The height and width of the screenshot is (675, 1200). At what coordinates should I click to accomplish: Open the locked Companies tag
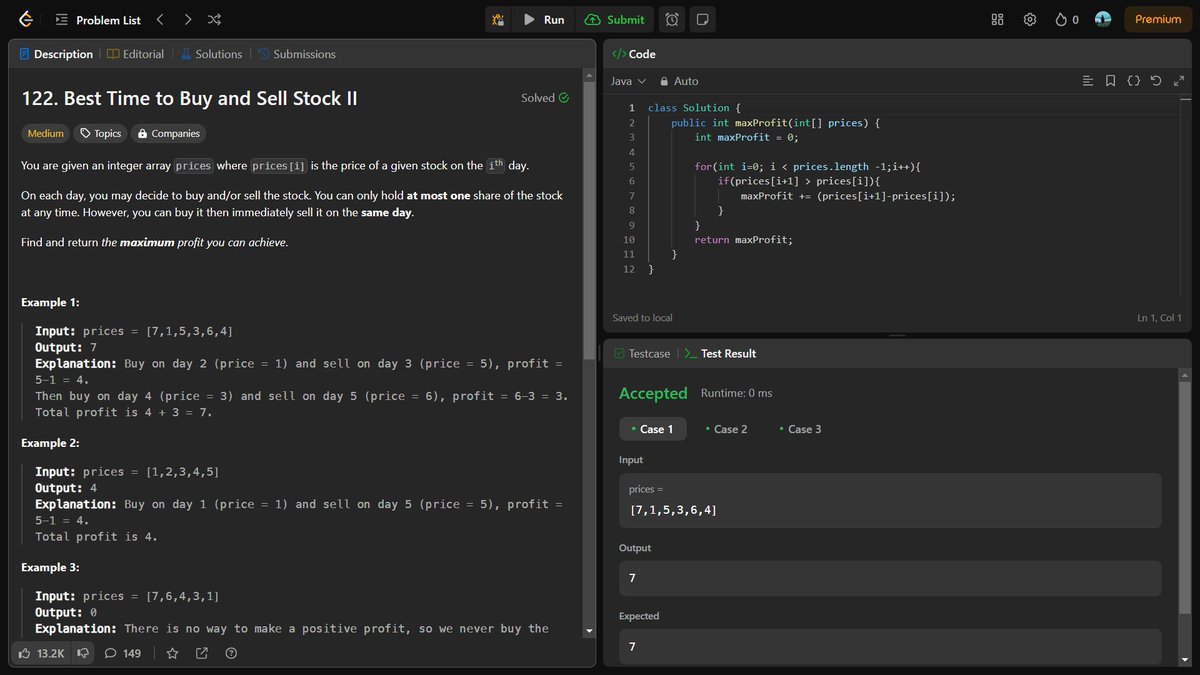(169, 133)
